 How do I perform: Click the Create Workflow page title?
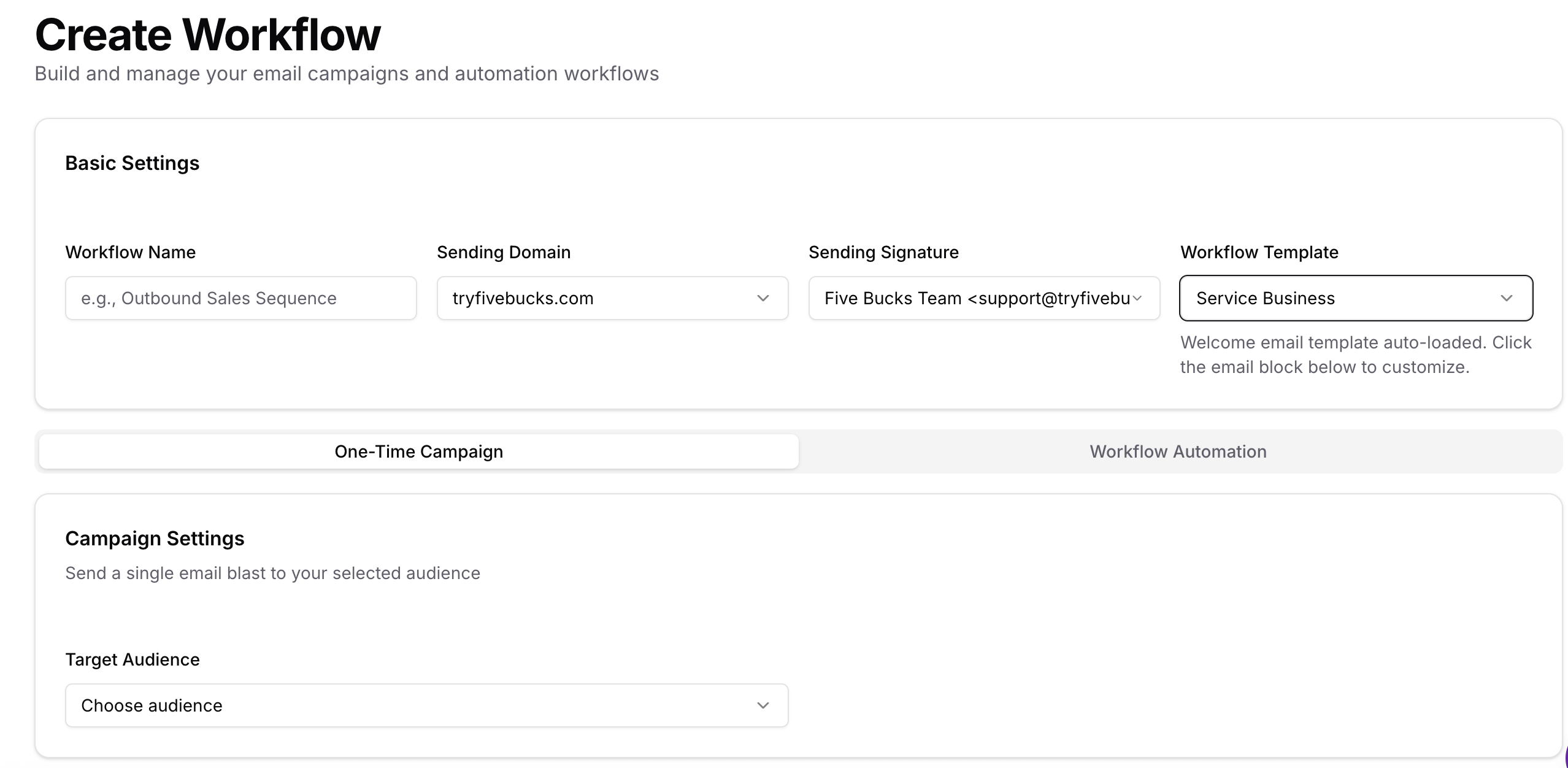208,35
